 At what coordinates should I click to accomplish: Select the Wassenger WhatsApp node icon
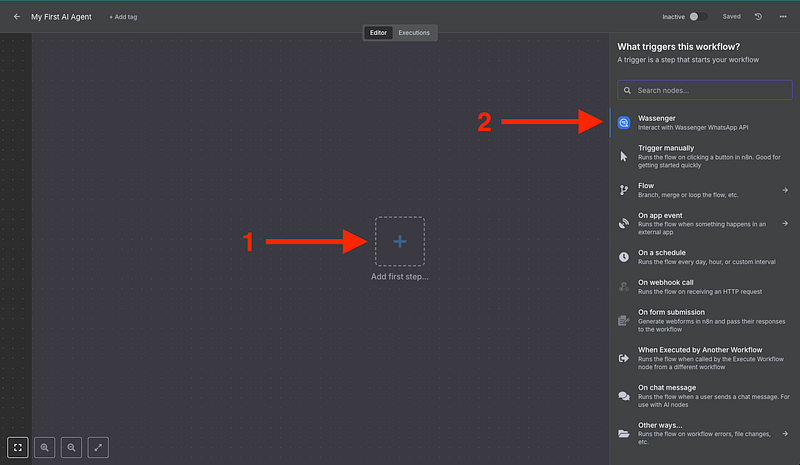click(x=624, y=123)
